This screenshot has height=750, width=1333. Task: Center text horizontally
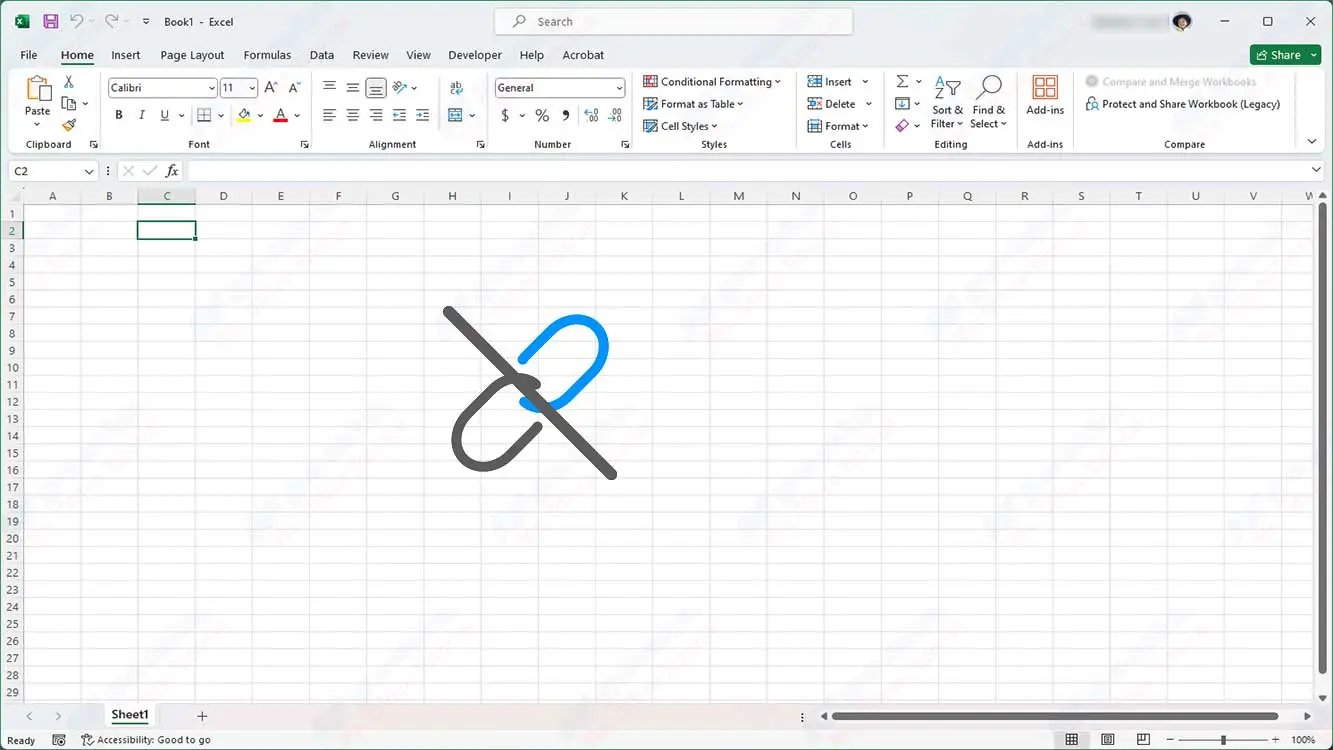[353, 116]
